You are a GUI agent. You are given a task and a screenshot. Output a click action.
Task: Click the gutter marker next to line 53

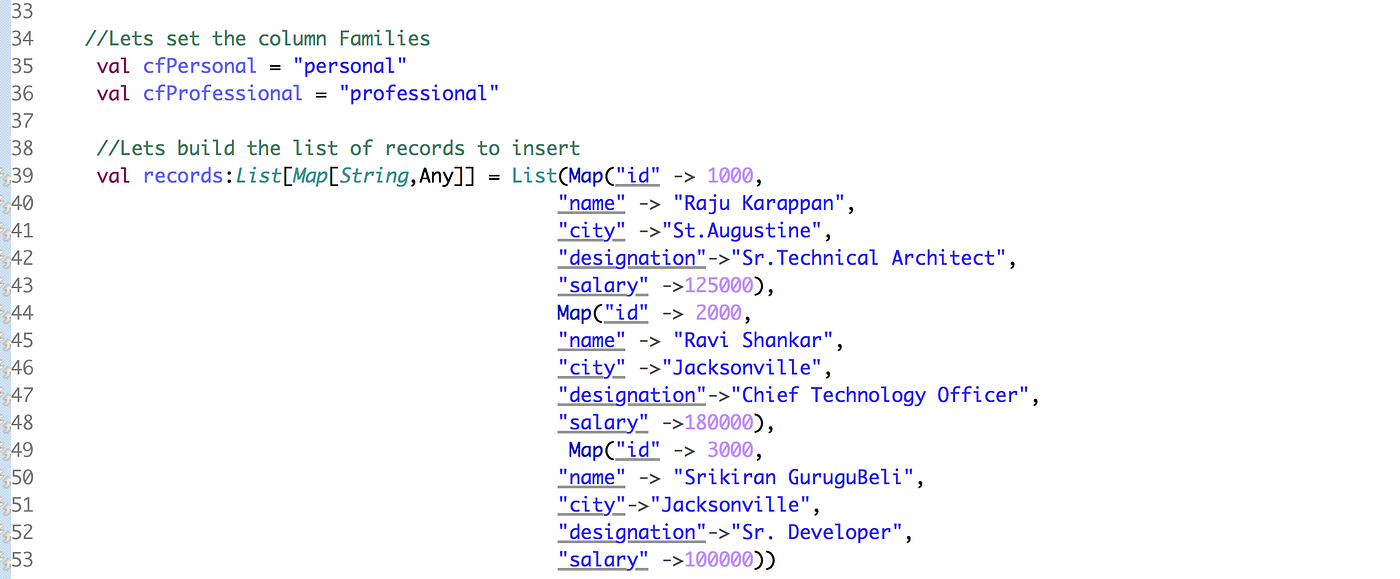4,559
